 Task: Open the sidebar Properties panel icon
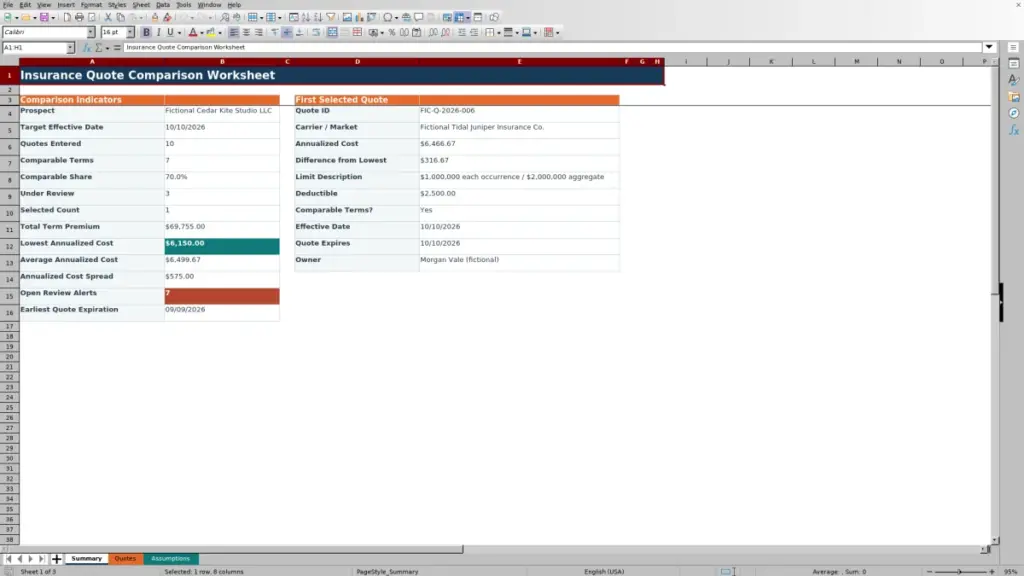click(x=1014, y=64)
